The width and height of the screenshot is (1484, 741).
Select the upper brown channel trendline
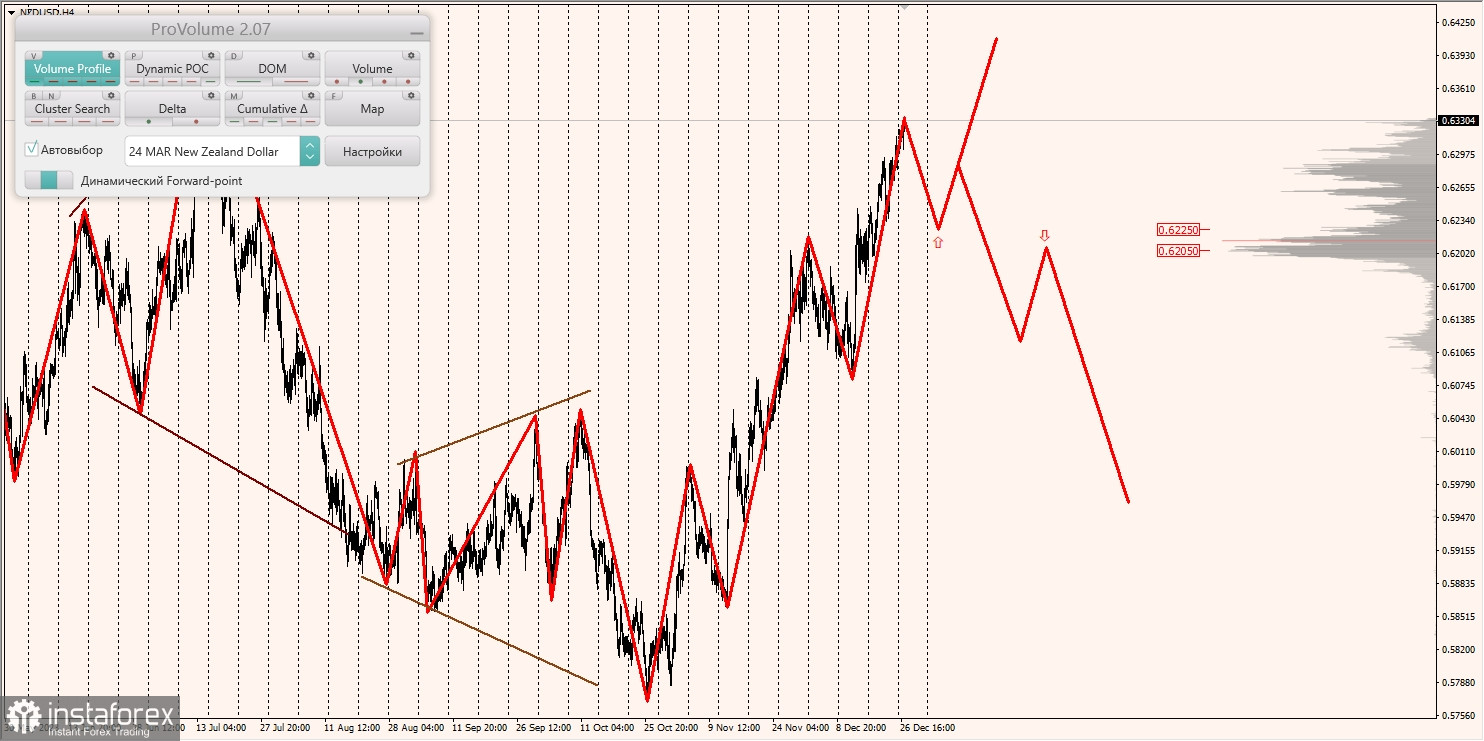pyautogui.click(x=494, y=427)
